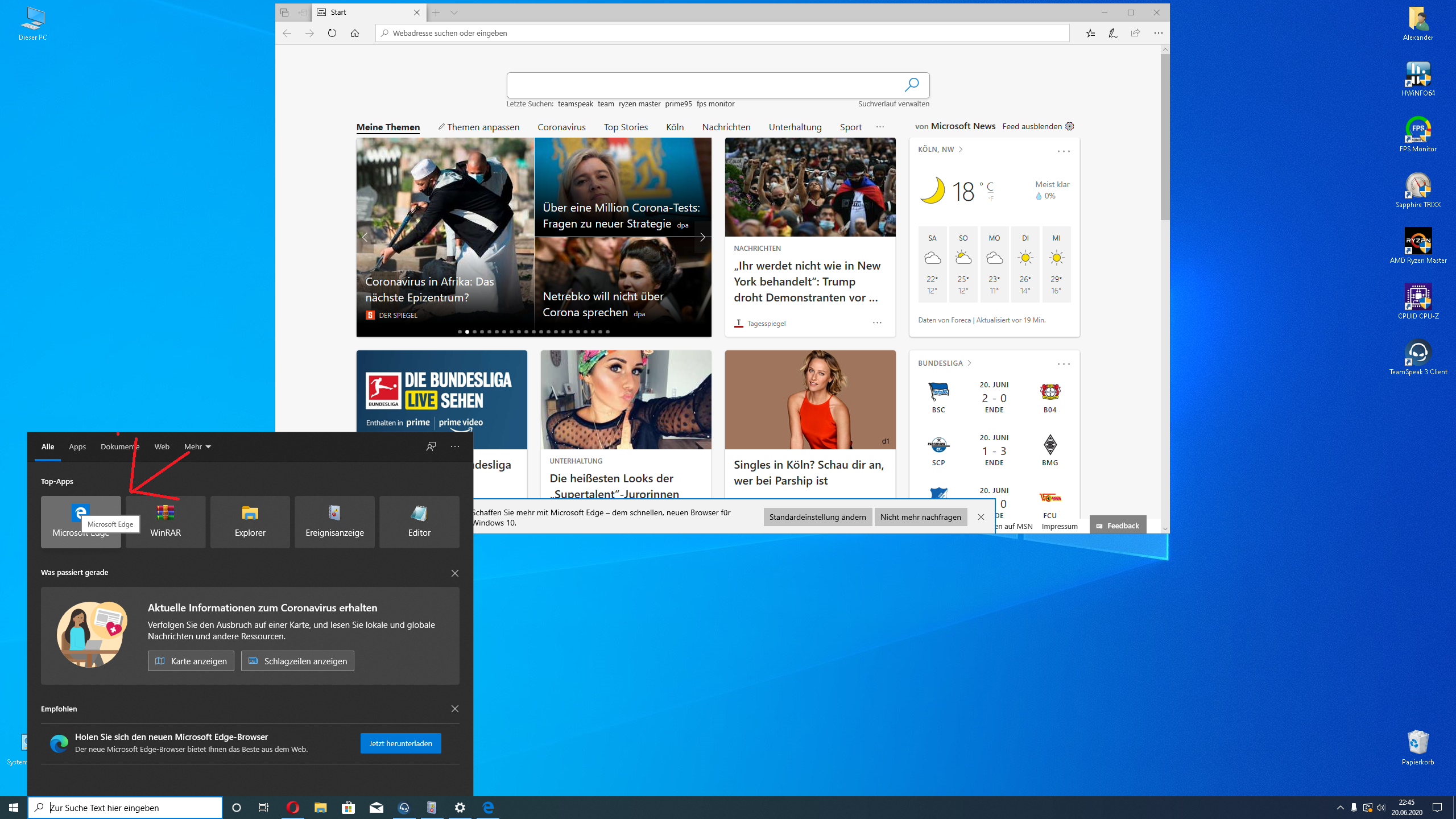Hide the Microsoft News feed

coord(1032,126)
